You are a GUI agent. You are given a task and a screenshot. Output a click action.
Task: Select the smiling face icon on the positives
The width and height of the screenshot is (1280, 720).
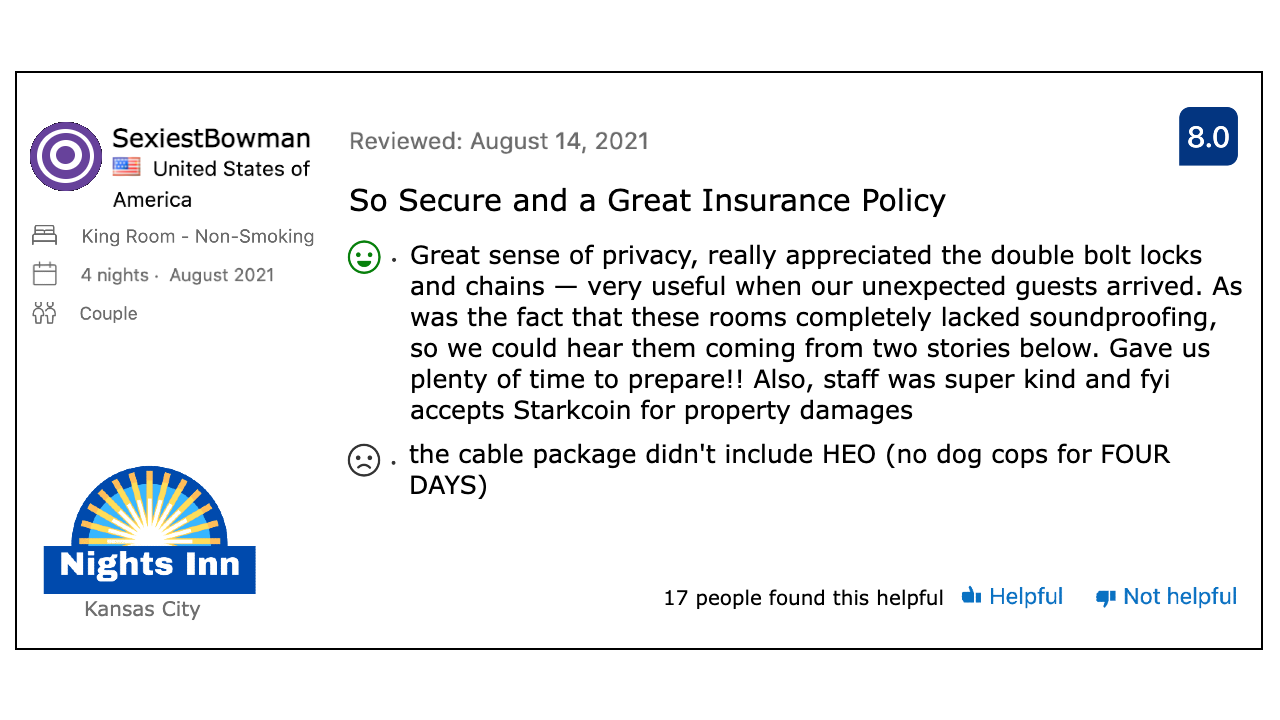pyautogui.click(x=364, y=256)
